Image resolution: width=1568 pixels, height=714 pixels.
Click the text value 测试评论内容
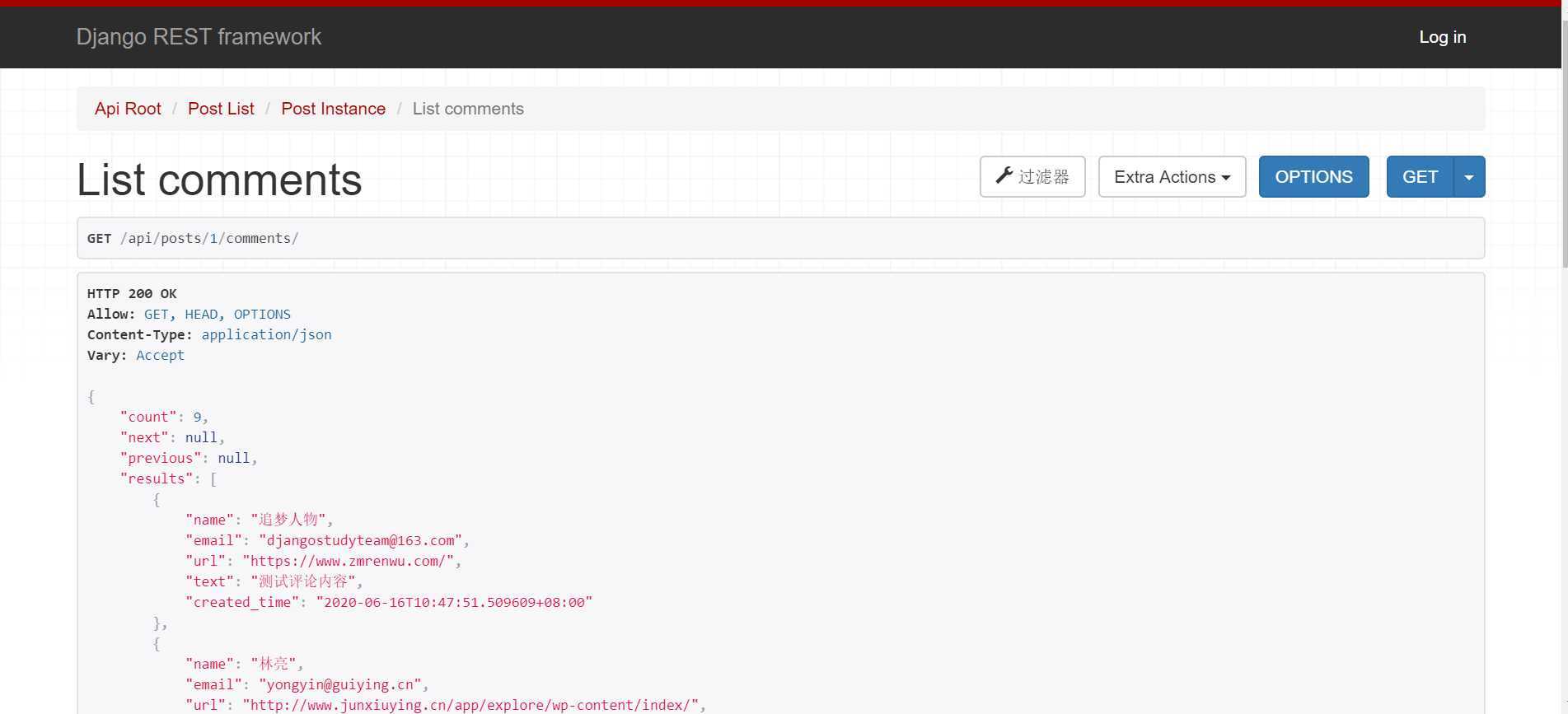click(x=302, y=581)
